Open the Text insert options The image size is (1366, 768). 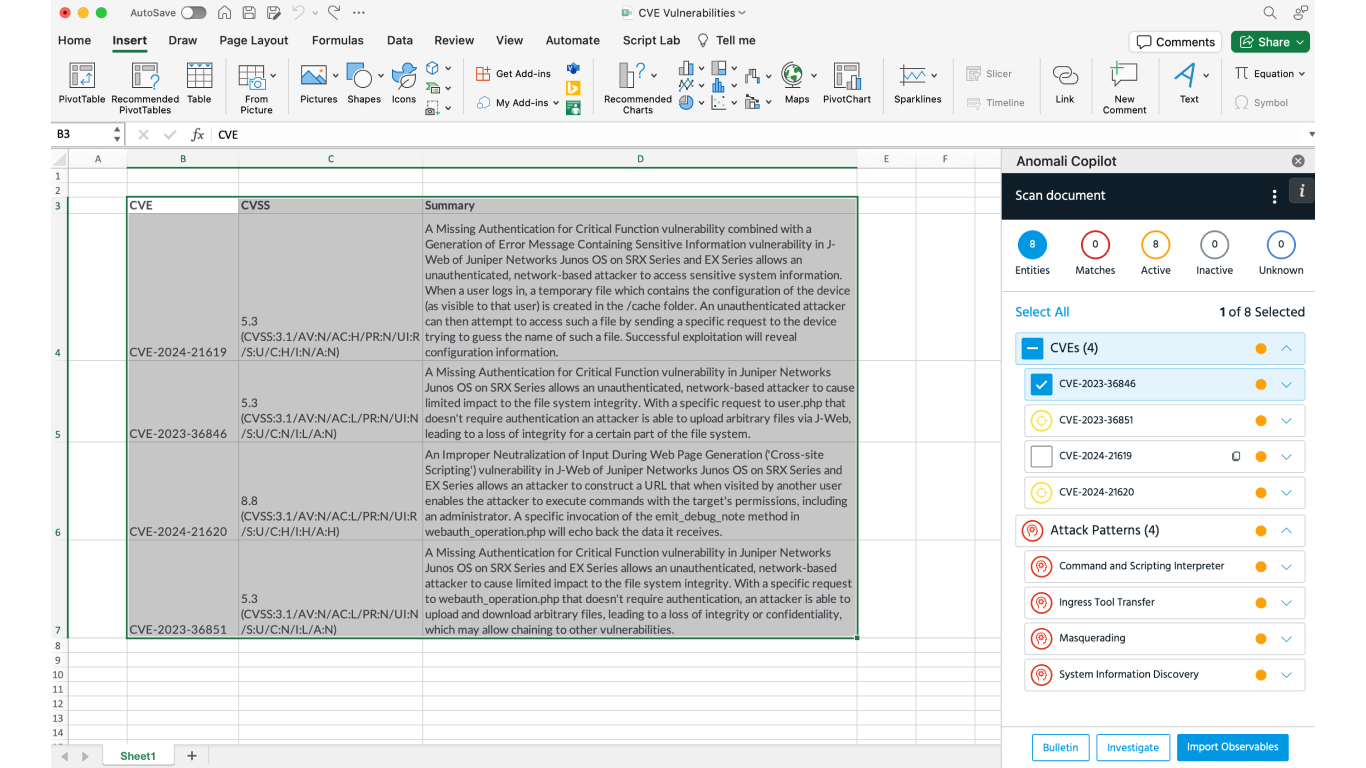pyautogui.click(x=1189, y=84)
